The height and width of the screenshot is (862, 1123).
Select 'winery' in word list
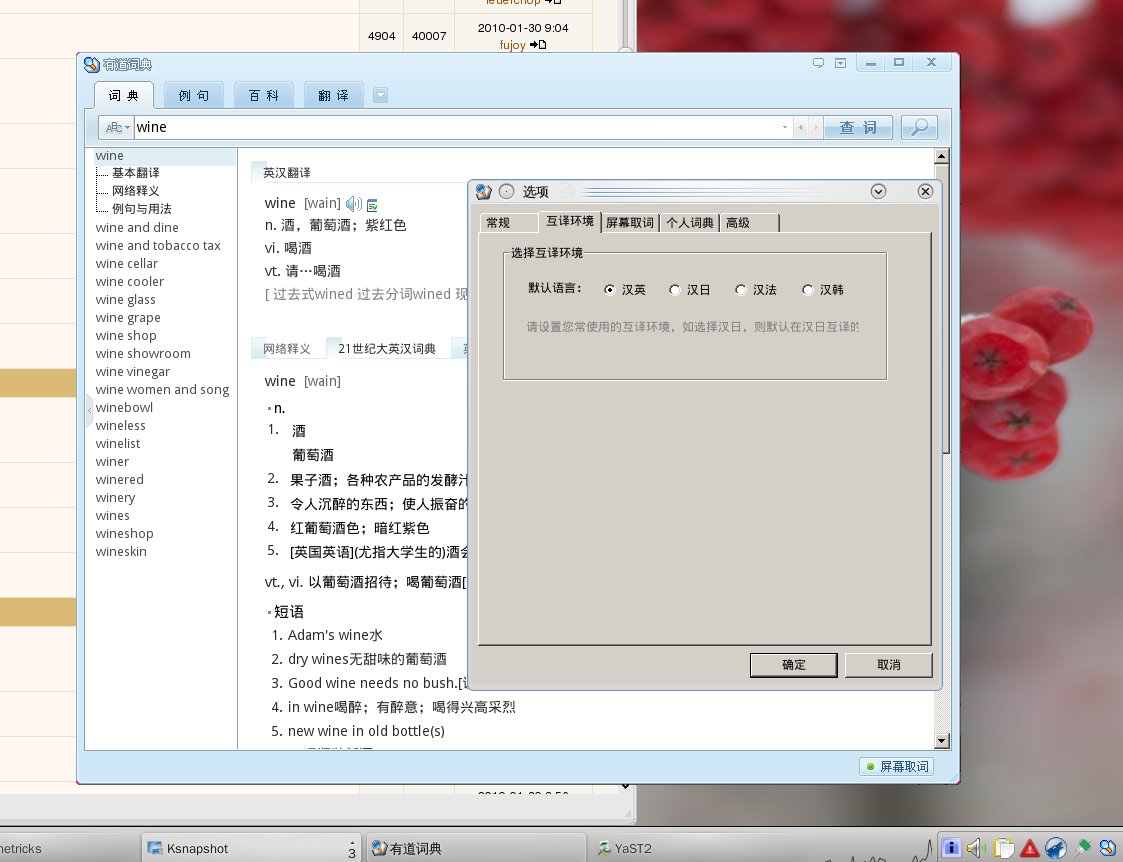click(115, 498)
